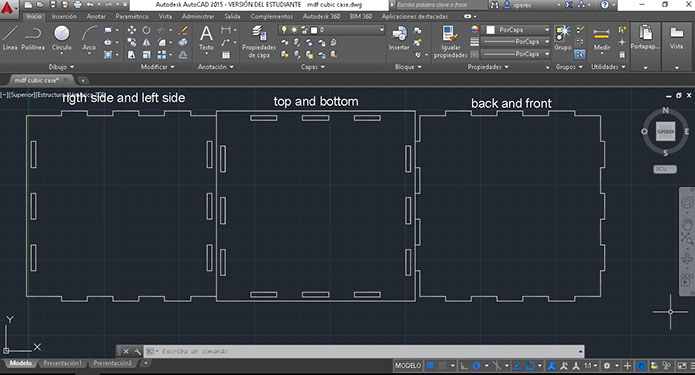
Task: Open the annotation scale 1:1 dropdown
Action: point(591,366)
